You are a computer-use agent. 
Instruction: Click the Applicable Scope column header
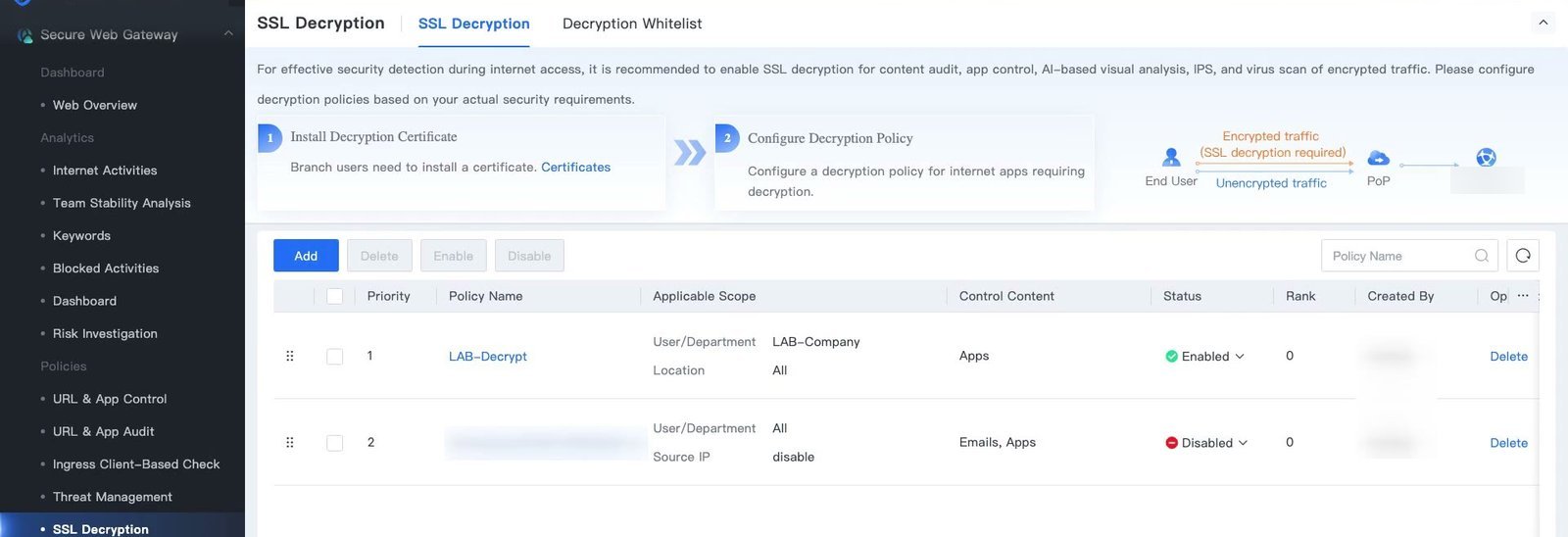705,296
